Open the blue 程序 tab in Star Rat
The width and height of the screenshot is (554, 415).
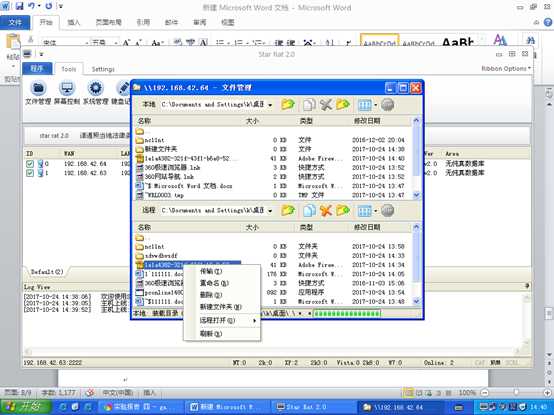pos(37,69)
